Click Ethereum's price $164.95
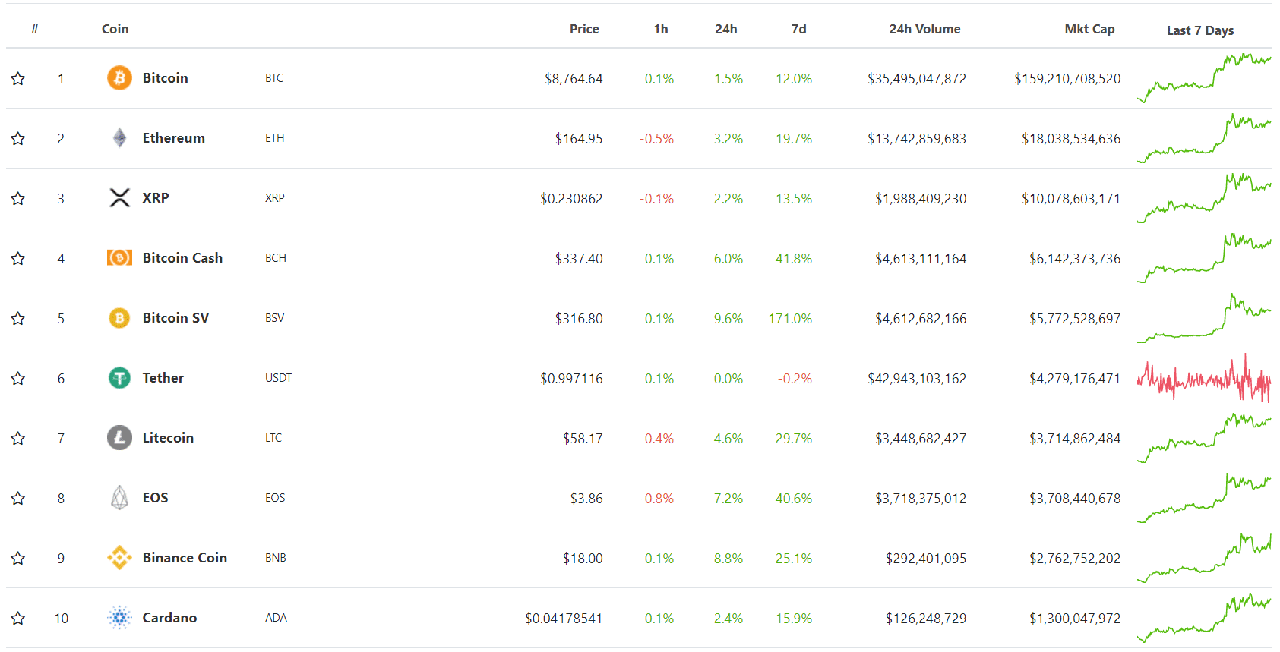 [579, 138]
